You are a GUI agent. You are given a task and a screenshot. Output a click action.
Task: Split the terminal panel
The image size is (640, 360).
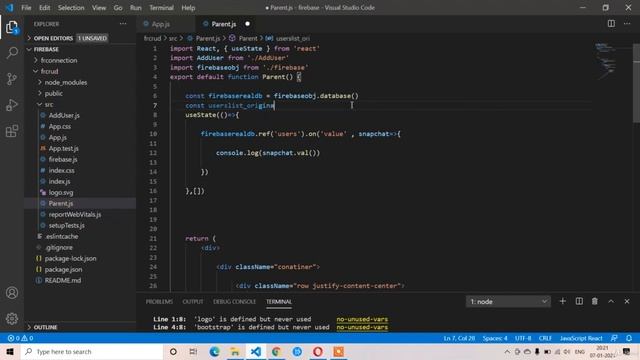tap(579, 301)
